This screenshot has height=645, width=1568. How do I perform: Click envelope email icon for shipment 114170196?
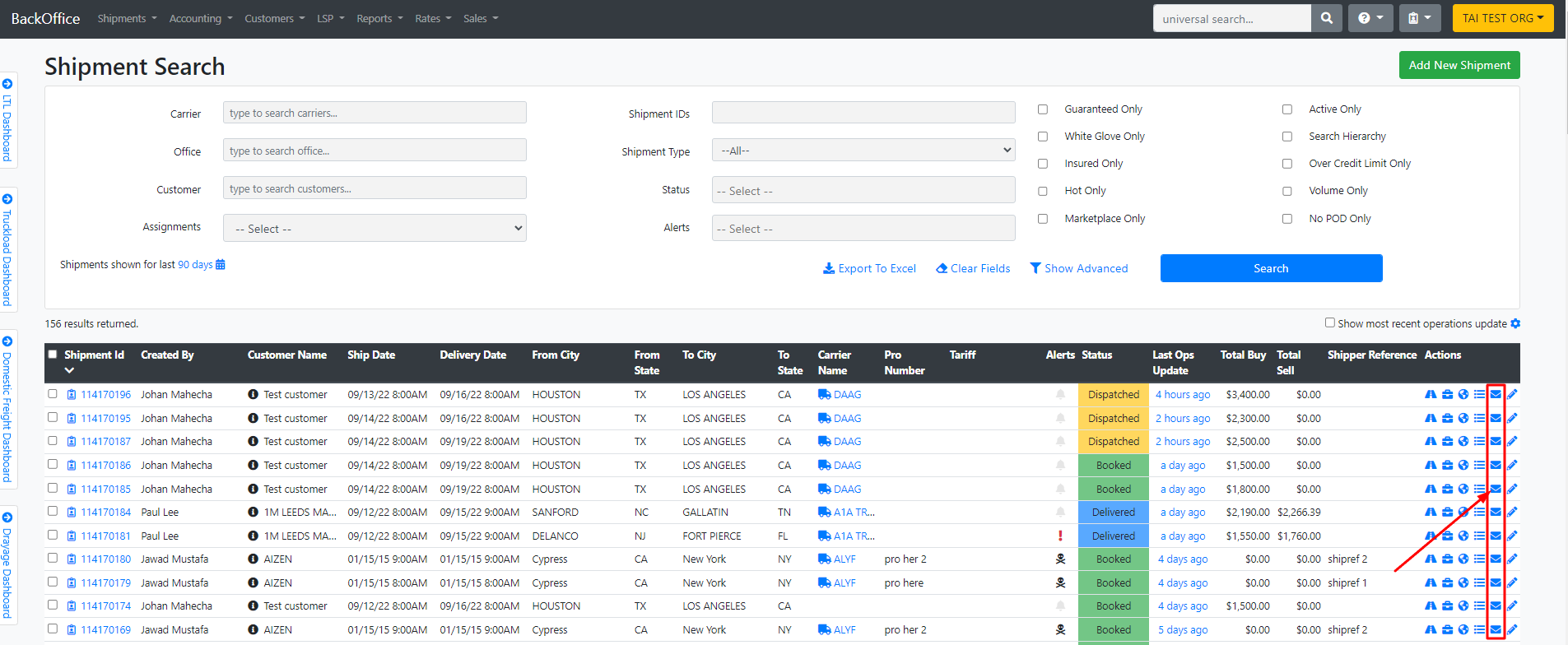(x=1496, y=395)
